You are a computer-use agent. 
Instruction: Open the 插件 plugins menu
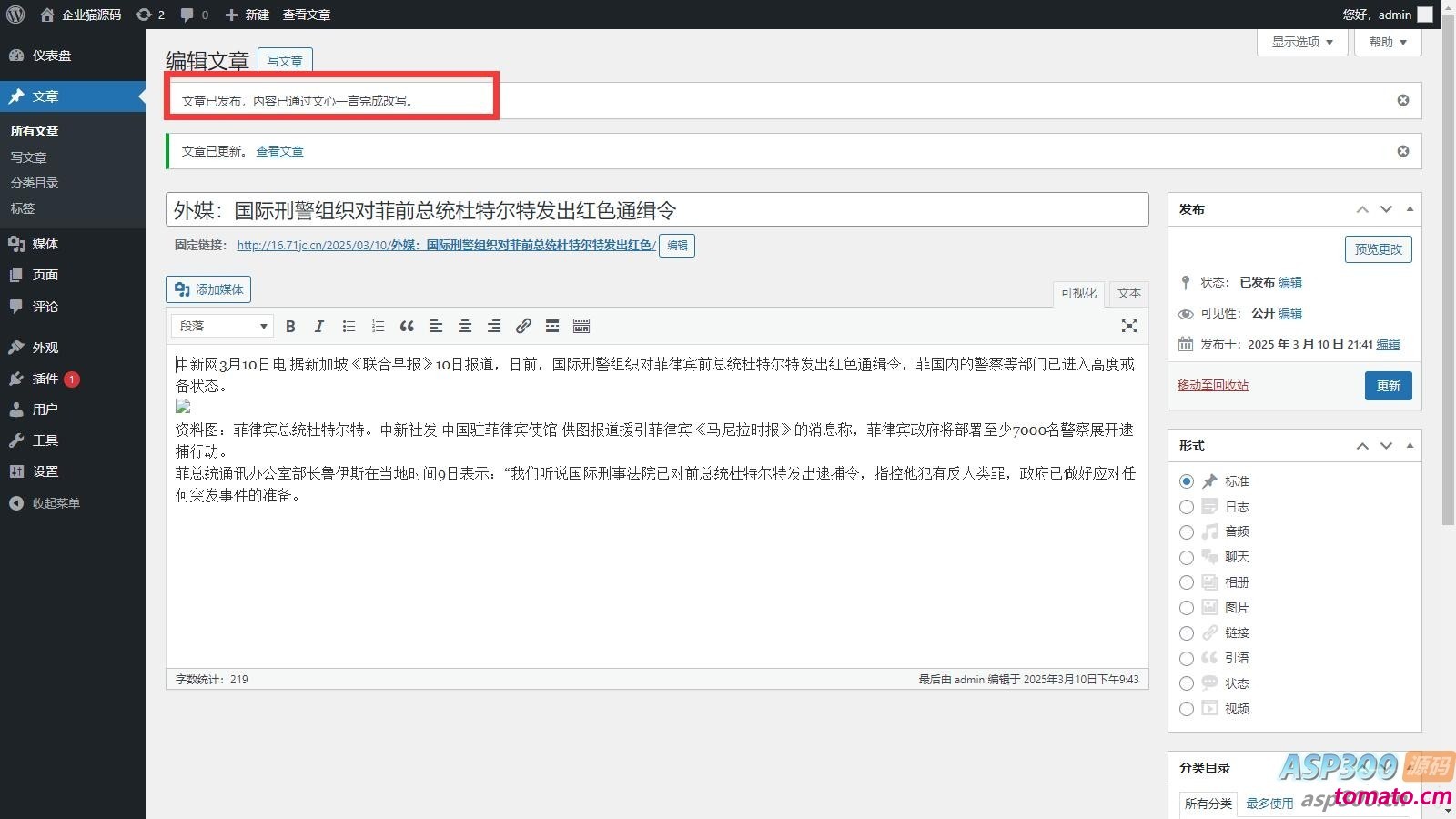pyautogui.click(x=73, y=379)
